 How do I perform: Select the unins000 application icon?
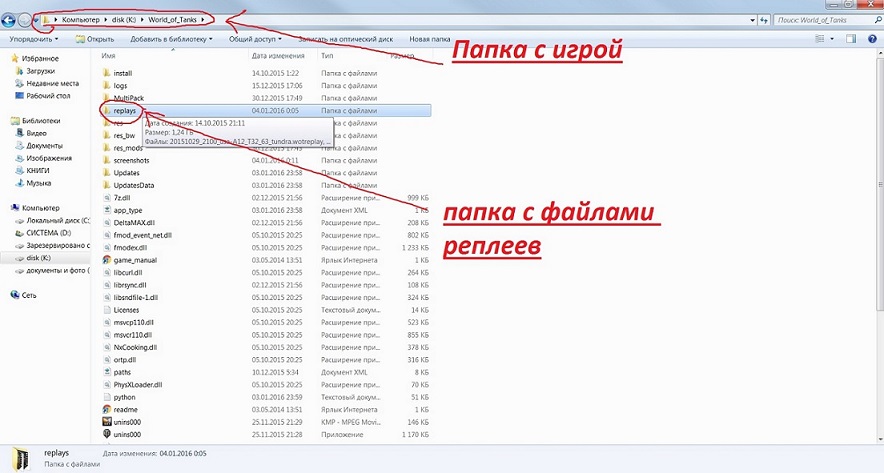pyautogui.click(x=107, y=434)
